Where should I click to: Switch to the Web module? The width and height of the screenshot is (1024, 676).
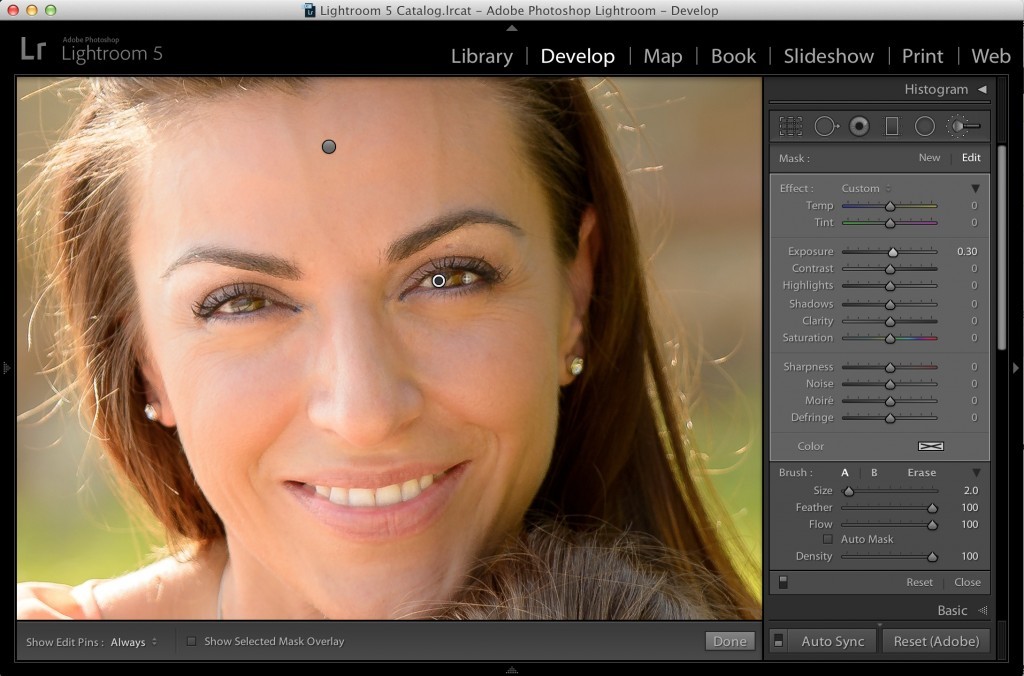pyautogui.click(x=991, y=56)
